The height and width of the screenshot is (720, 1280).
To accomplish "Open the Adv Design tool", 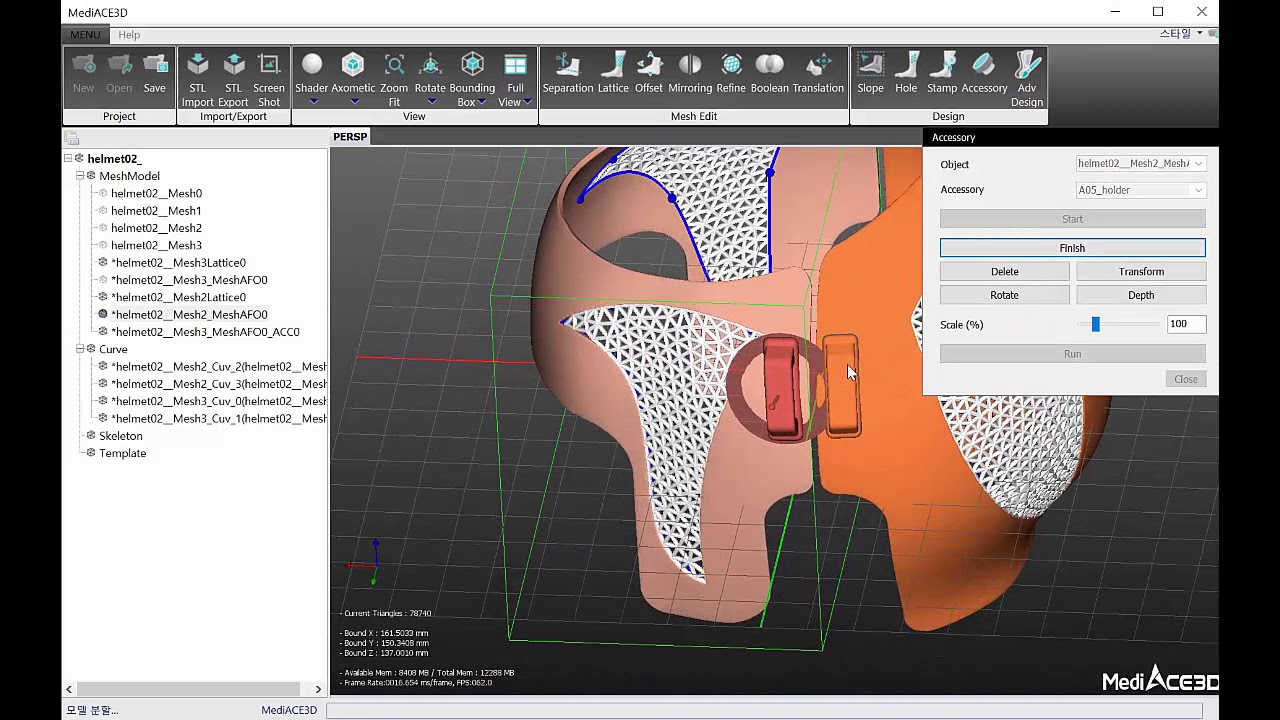I will point(1027,80).
